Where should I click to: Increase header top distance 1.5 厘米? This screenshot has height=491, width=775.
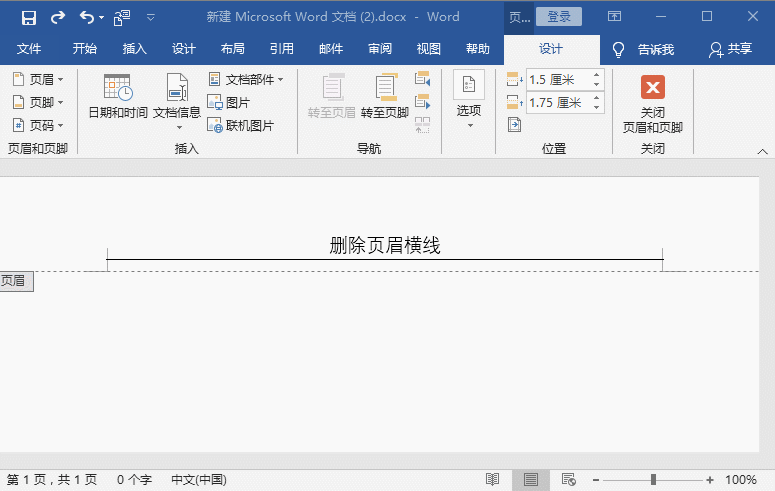[x=597, y=75]
